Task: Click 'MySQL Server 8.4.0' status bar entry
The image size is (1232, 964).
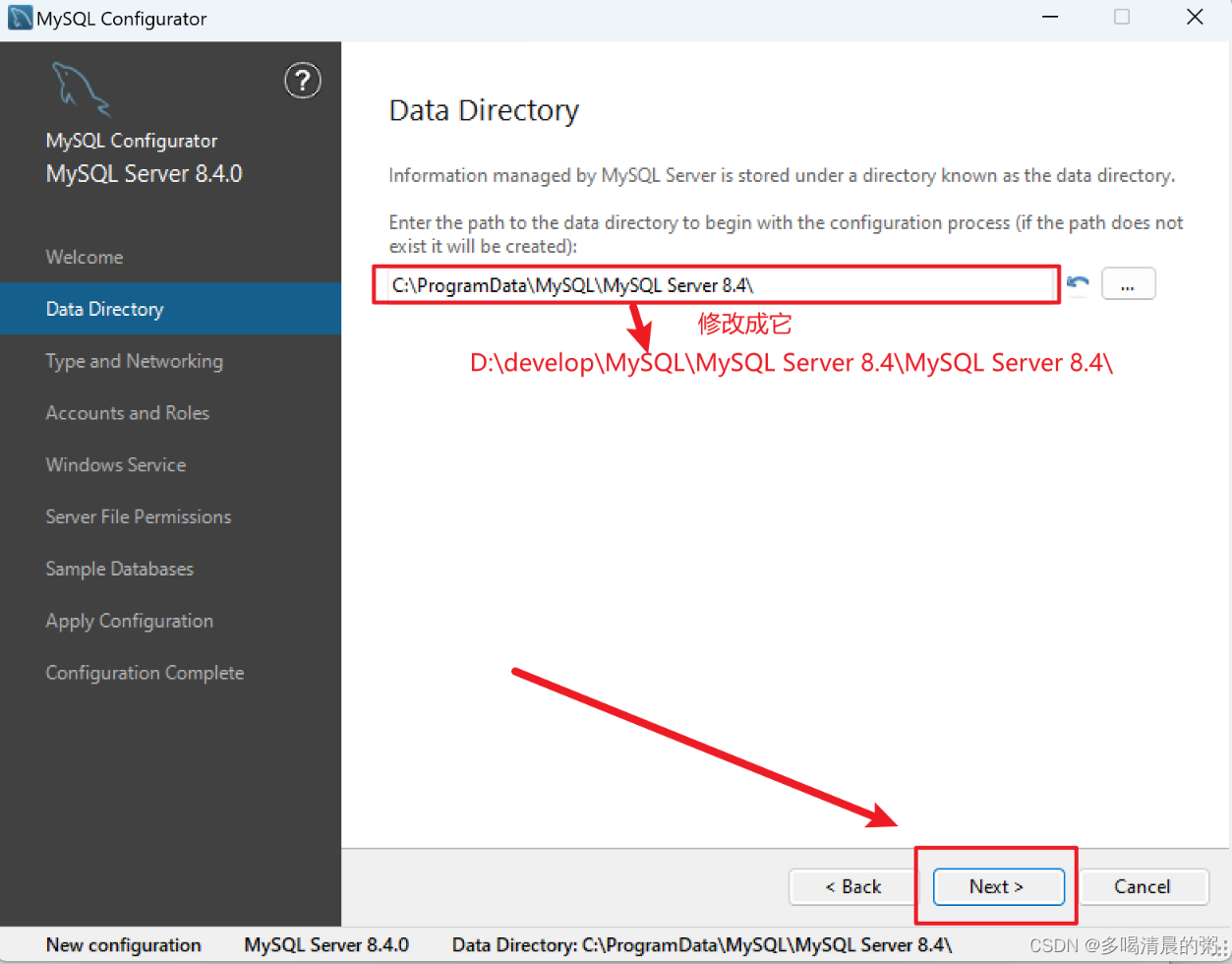Action: (326, 944)
